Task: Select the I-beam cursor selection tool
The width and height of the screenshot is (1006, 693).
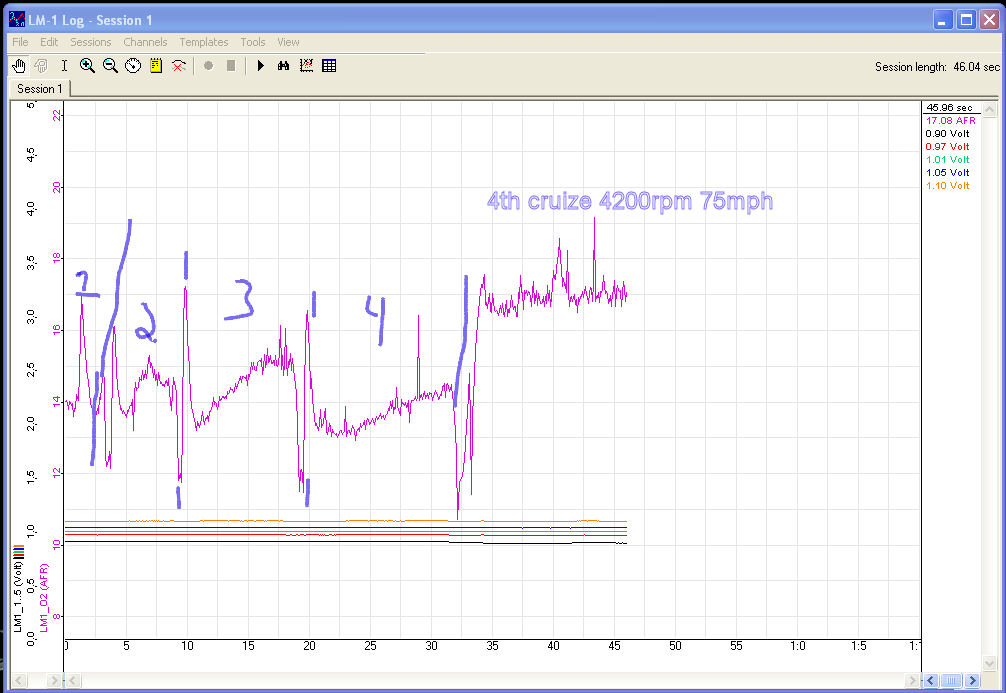Action: coord(64,65)
